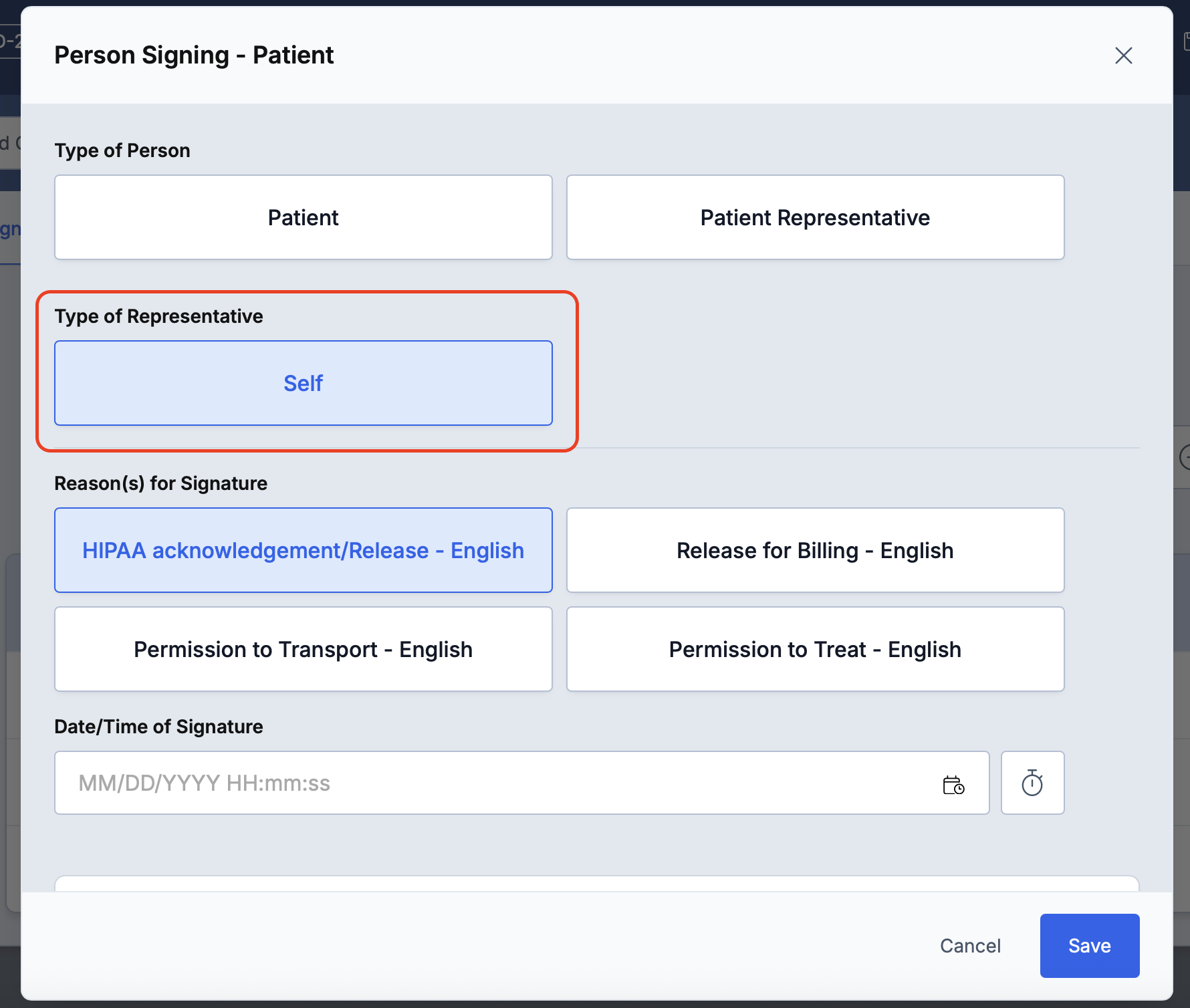Close the Person Signing dialog with the X
The width and height of the screenshot is (1190, 1008).
pyautogui.click(x=1124, y=55)
